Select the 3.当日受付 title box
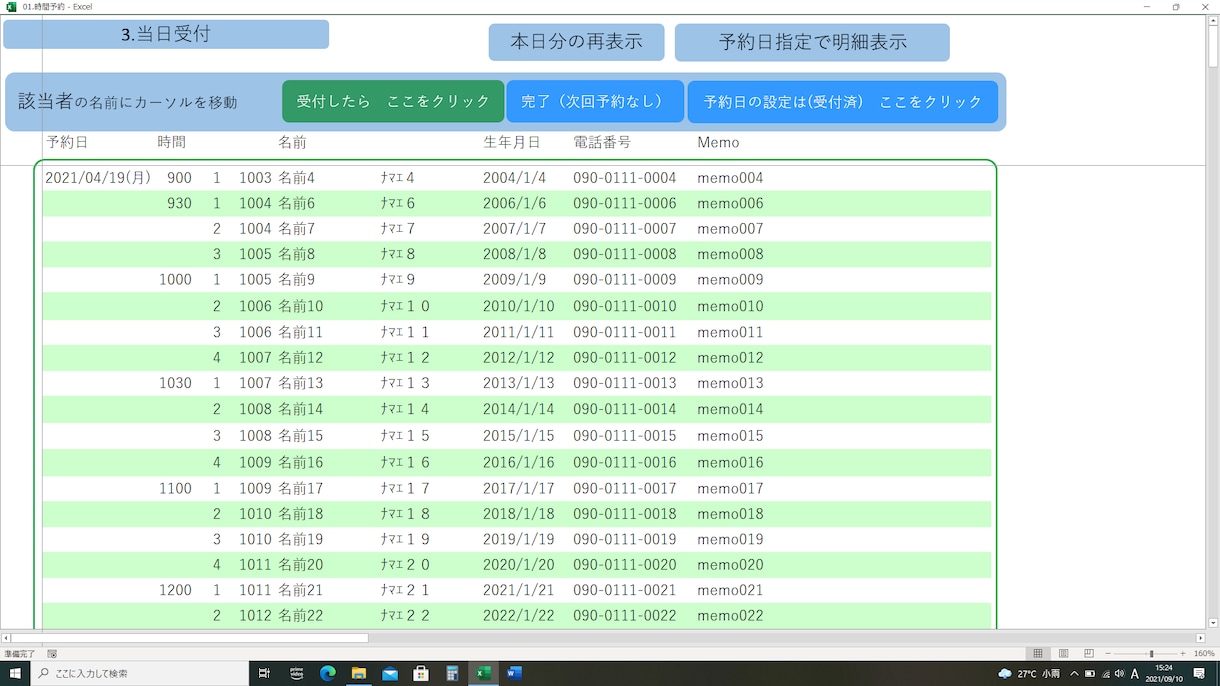 (166, 33)
